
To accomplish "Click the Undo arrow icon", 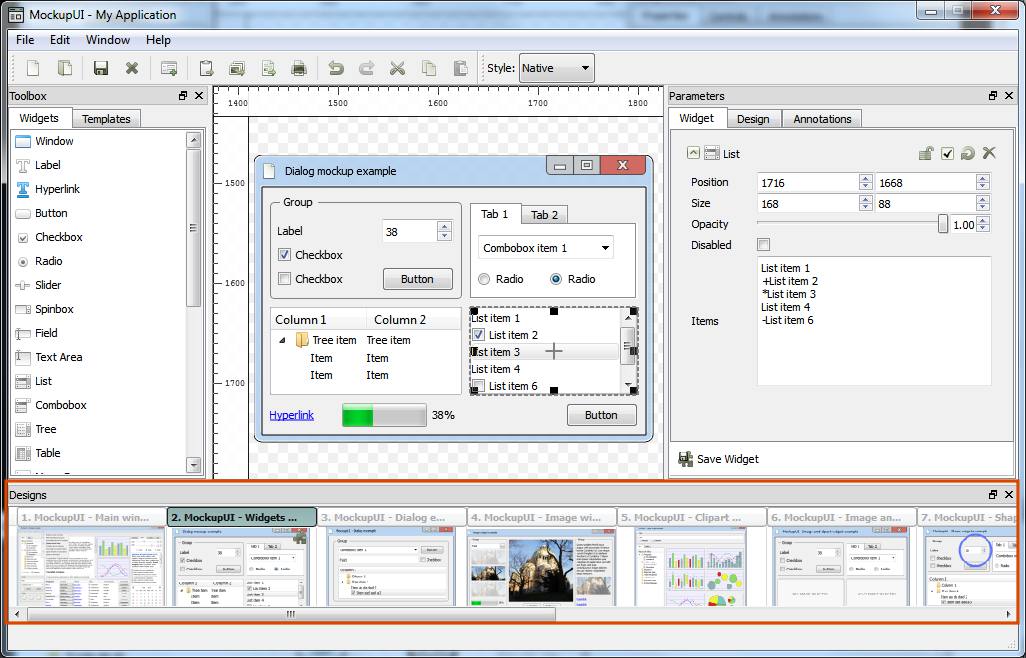I will coord(336,68).
